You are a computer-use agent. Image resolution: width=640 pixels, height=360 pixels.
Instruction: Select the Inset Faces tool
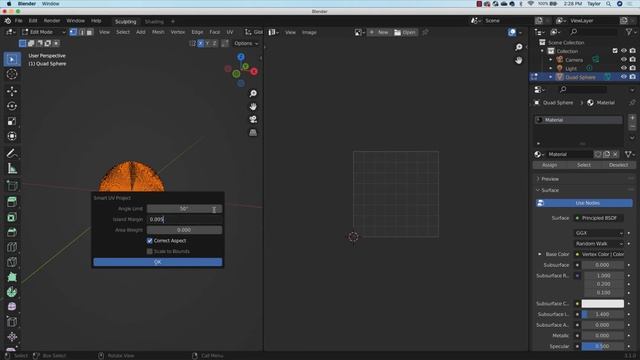(x=12, y=217)
